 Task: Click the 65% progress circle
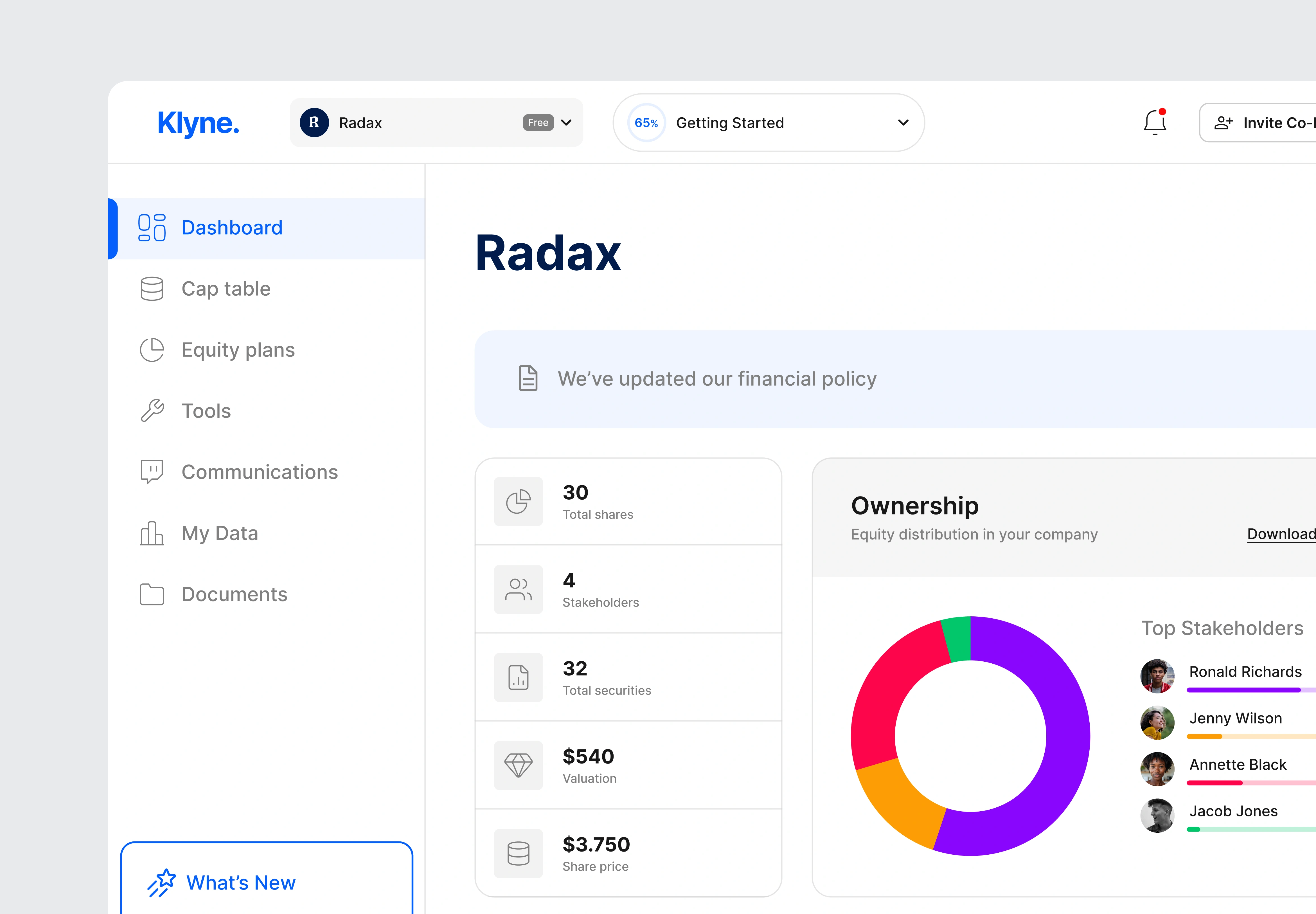[646, 123]
